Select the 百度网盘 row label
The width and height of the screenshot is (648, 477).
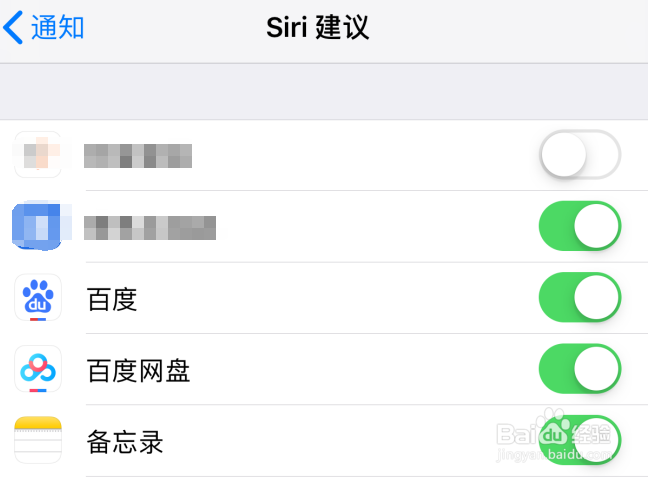coord(139,371)
